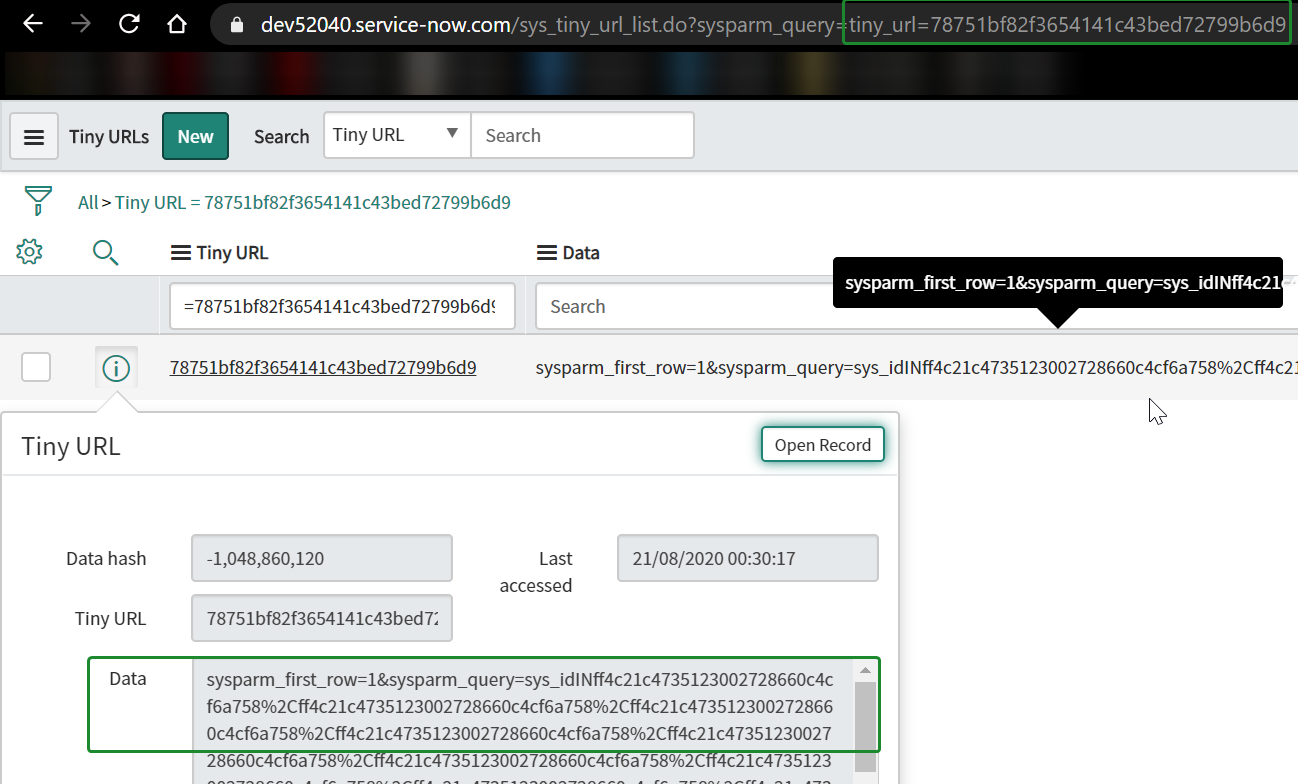Click the browser forward arrow
Viewport: 1298px width, 784px height.
[x=81, y=24]
